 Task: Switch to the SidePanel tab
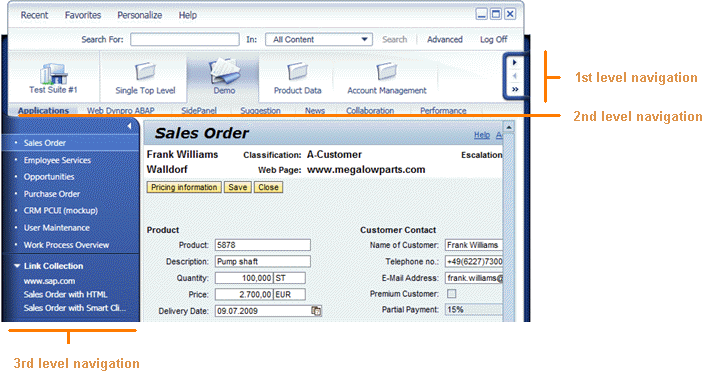199,110
